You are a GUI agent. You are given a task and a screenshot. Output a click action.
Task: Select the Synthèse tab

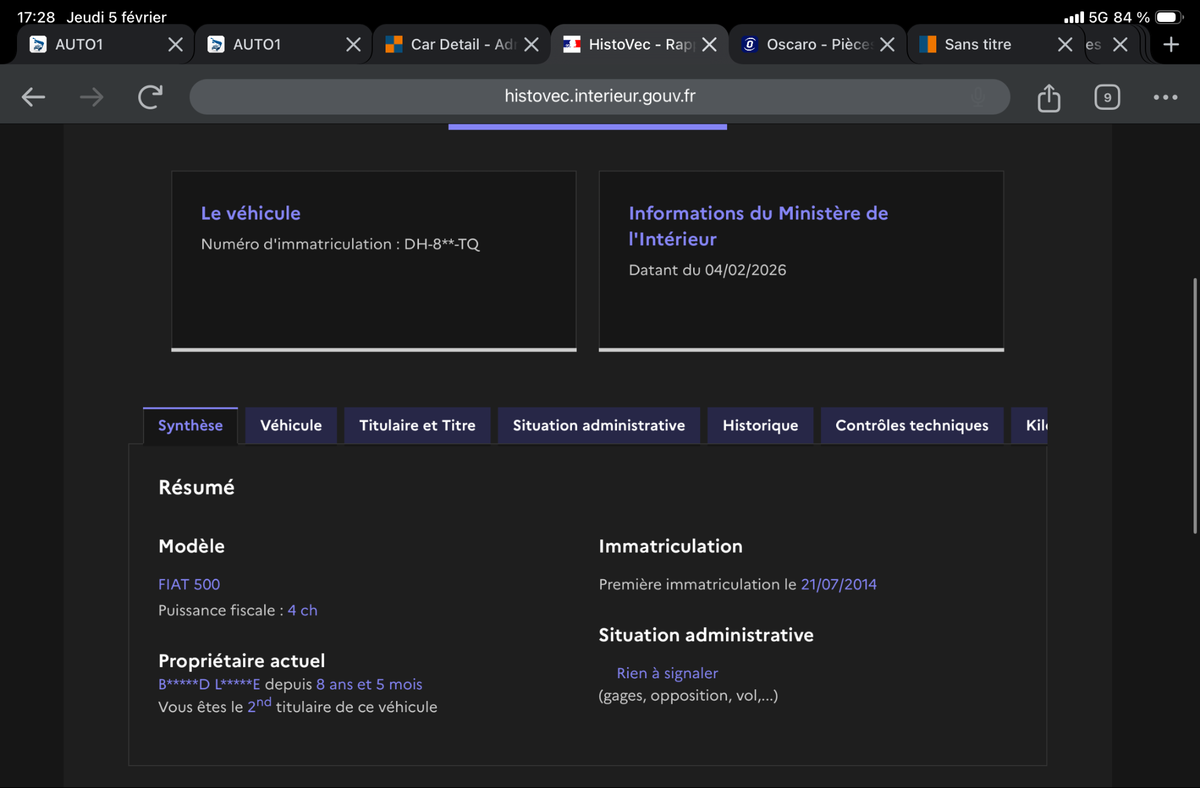pos(190,425)
